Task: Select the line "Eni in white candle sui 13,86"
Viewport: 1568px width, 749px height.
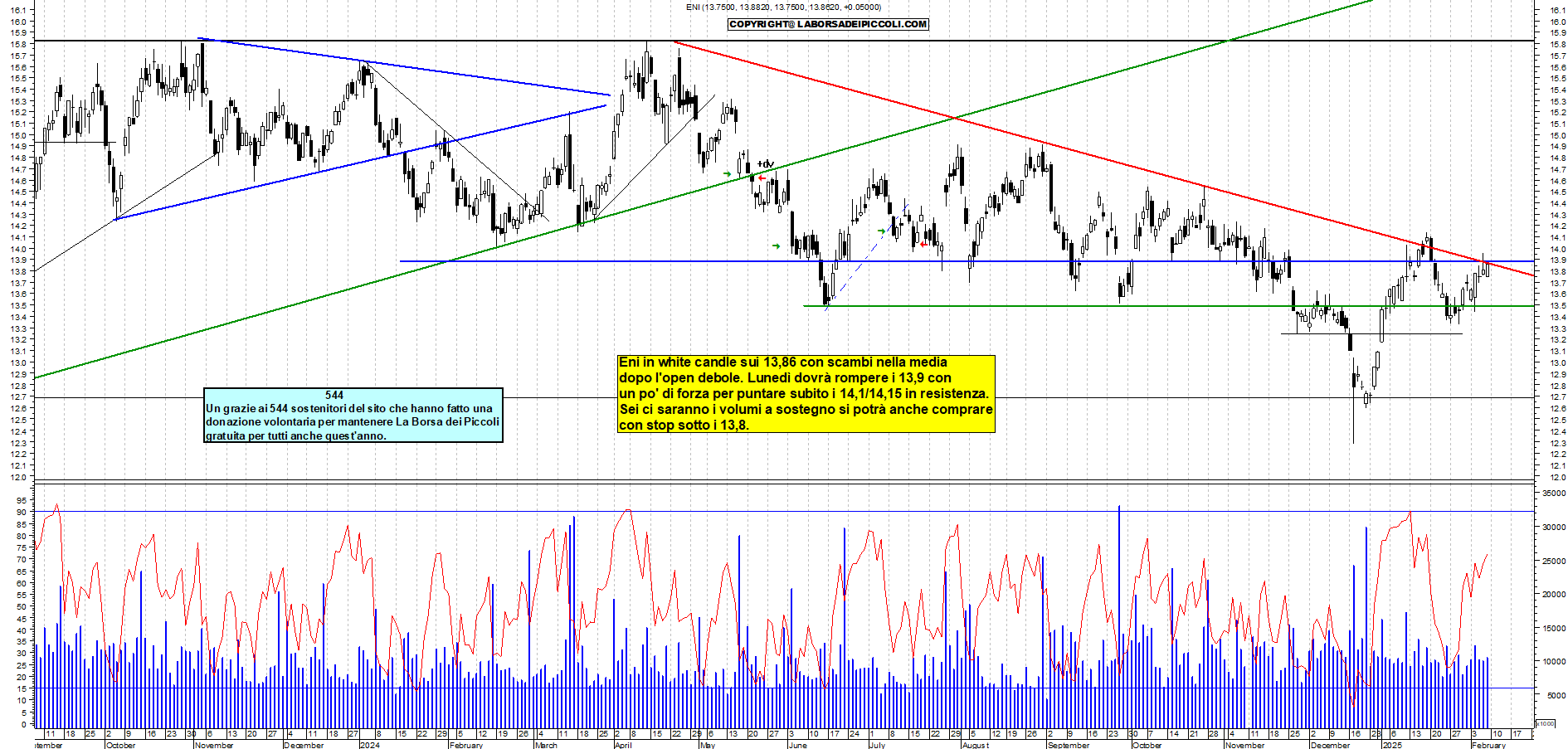Action: [783, 362]
